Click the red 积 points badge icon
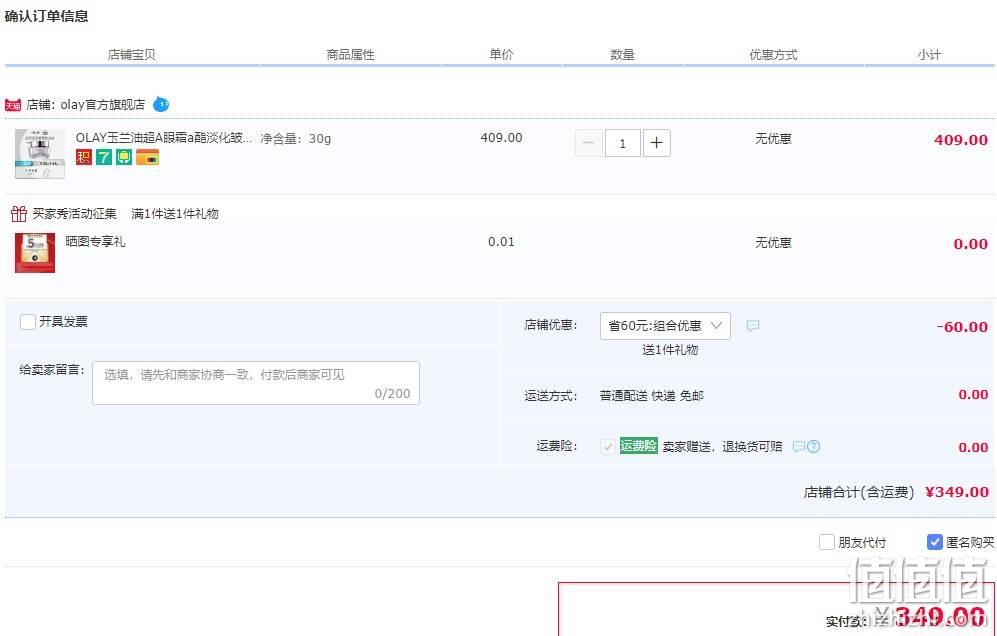This screenshot has width=997, height=636. pyautogui.click(x=83, y=156)
